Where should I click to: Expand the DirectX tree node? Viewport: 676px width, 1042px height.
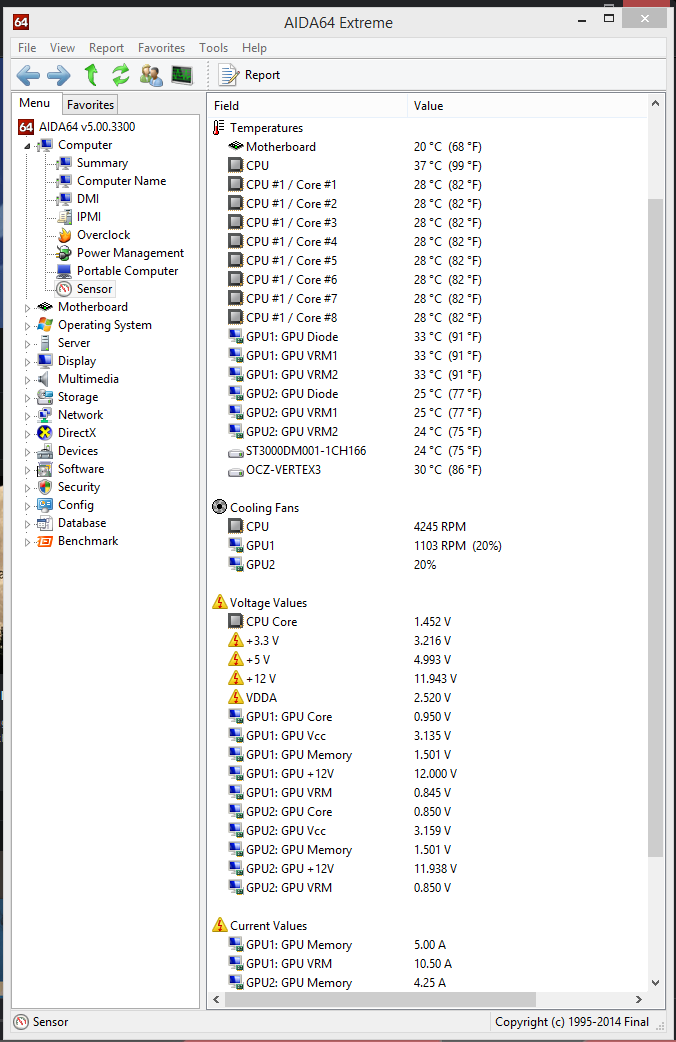pos(27,433)
